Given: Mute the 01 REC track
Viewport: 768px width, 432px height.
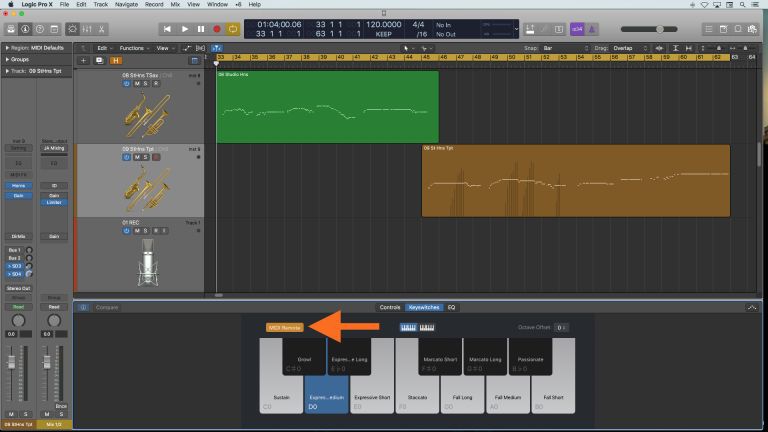Looking at the screenshot, I should (137, 231).
